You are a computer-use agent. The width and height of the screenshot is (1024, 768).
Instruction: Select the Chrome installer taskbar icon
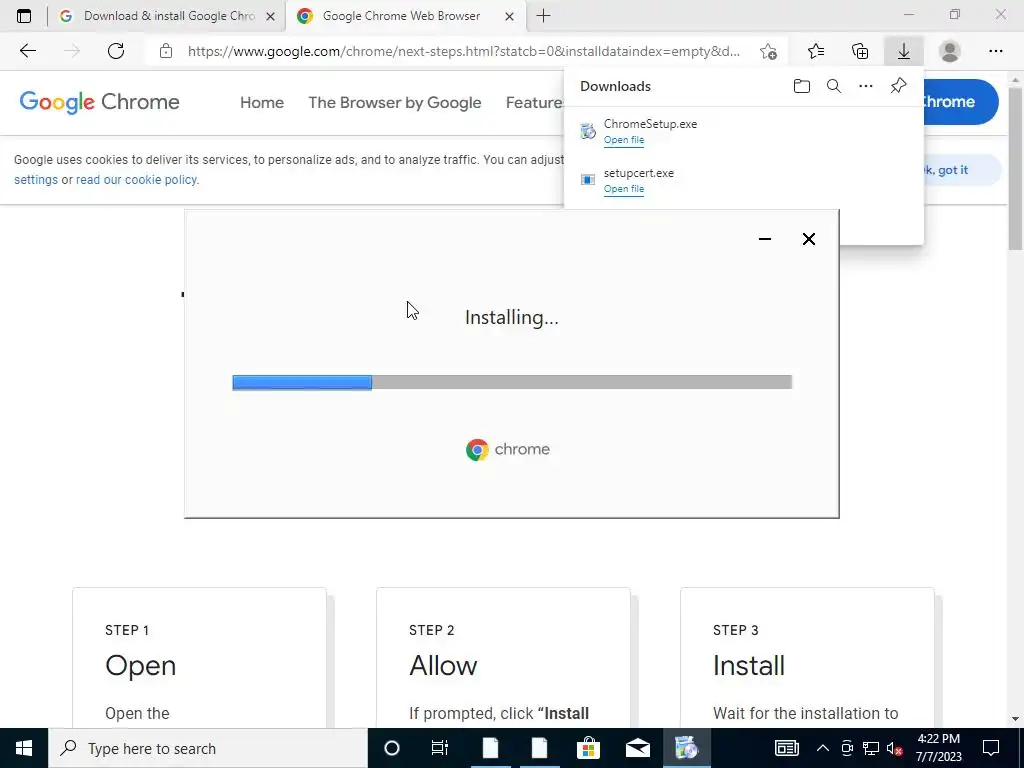pos(686,748)
